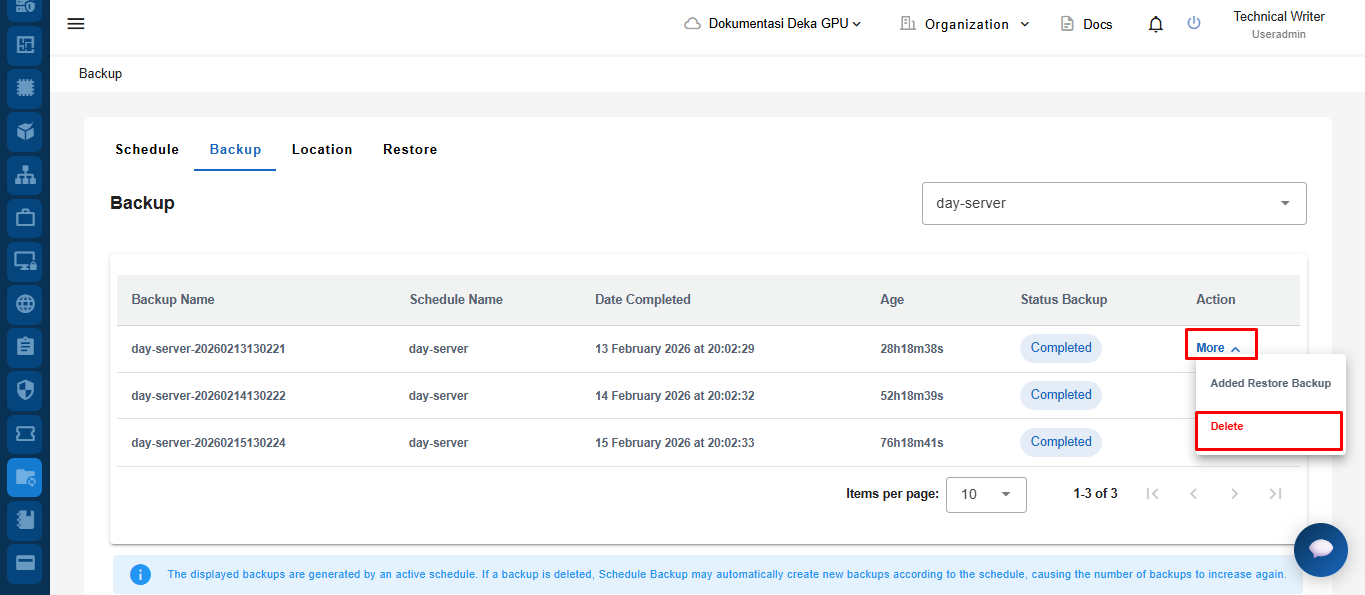The height and width of the screenshot is (595, 1365).
Task: Expand the day-server schedule selector
Action: click(1113, 203)
